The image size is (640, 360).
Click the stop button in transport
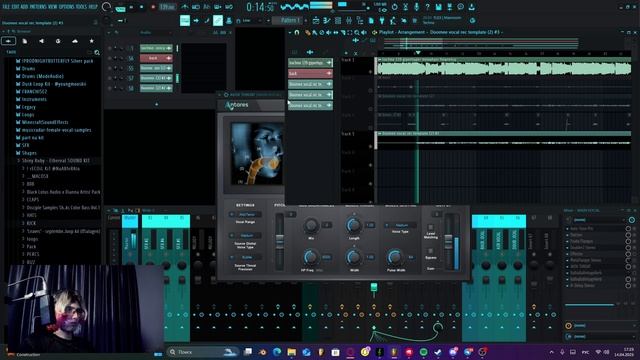pos(142,7)
